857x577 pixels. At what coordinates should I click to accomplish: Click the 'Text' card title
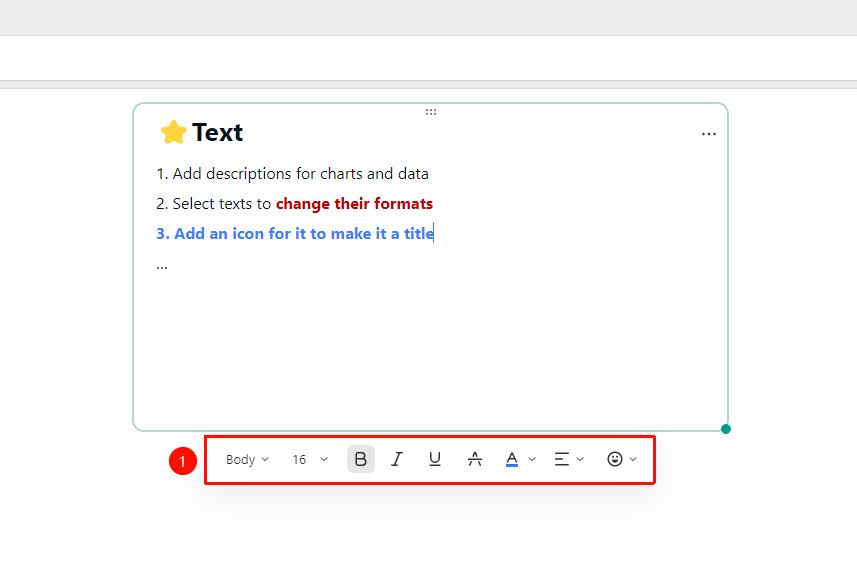pos(218,133)
